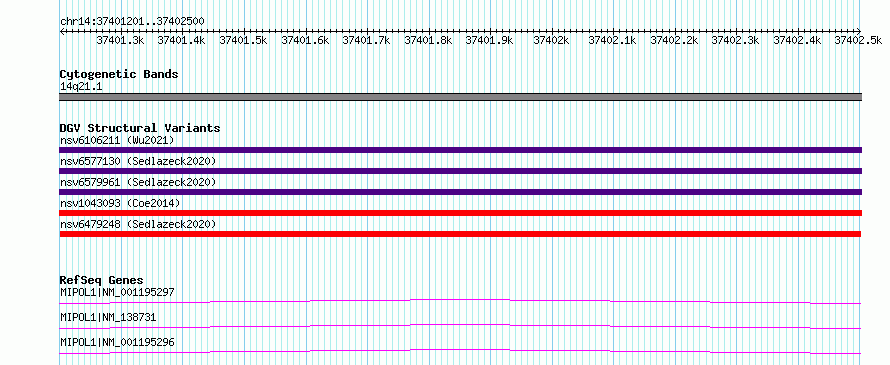
Task: Click the 37401.8k ruler tick label
Action: point(429,40)
